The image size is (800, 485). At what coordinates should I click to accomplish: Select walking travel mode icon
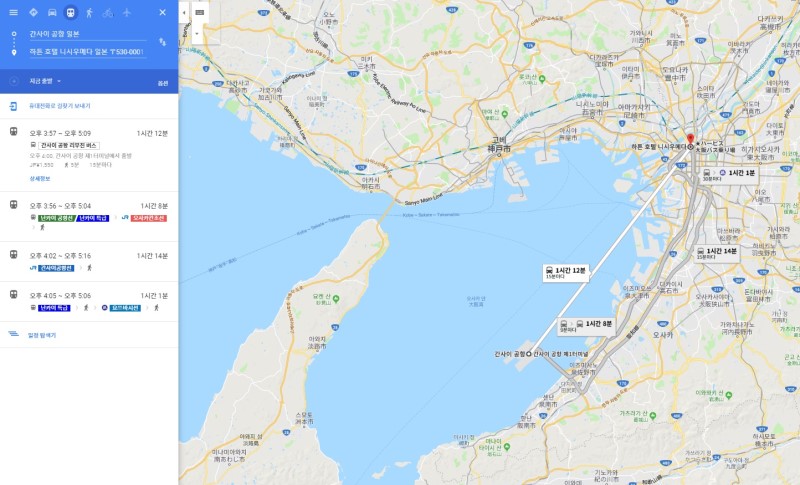pyautogui.click(x=89, y=12)
